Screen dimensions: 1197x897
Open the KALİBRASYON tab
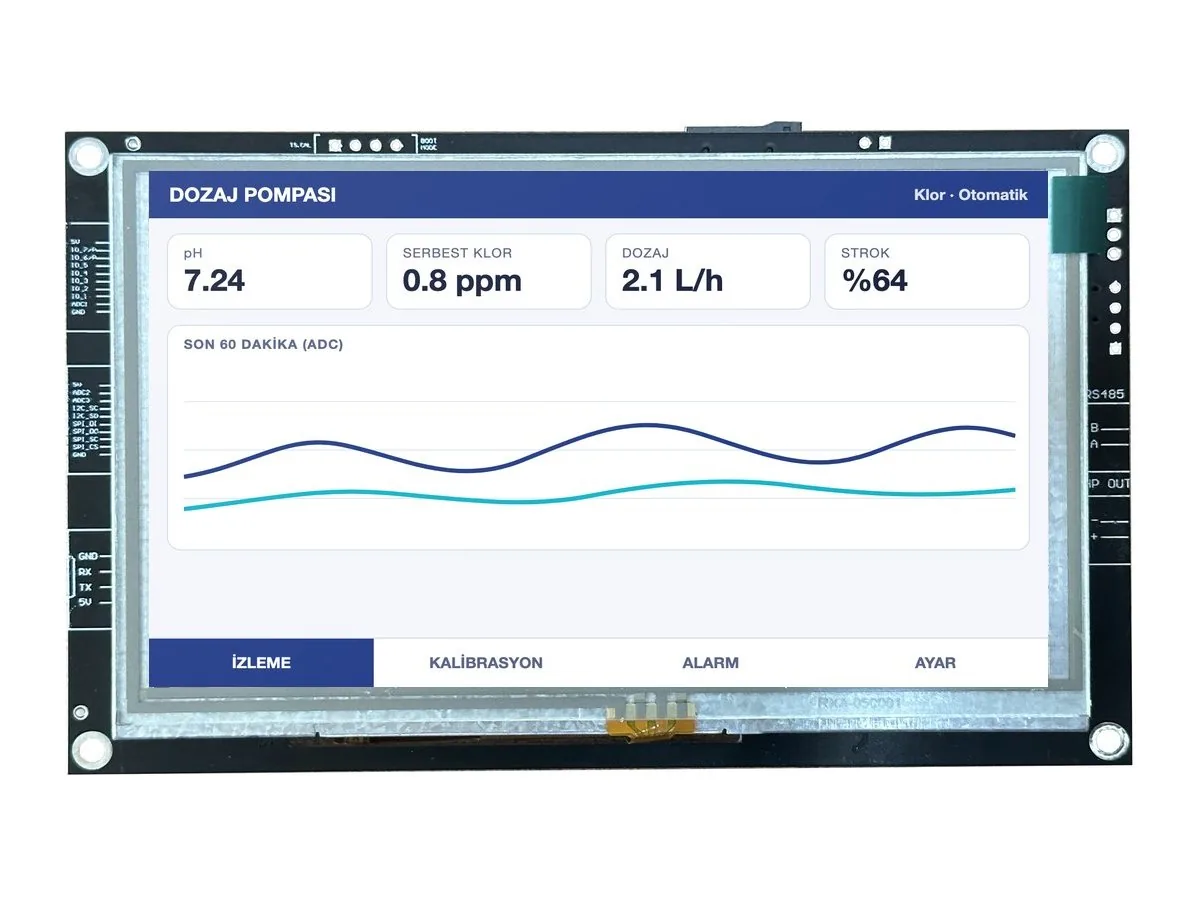click(486, 663)
